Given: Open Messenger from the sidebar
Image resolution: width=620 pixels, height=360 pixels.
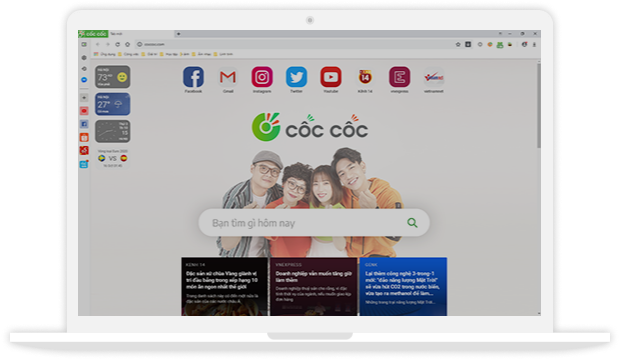Looking at the screenshot, I should click(x=84, y=80).
